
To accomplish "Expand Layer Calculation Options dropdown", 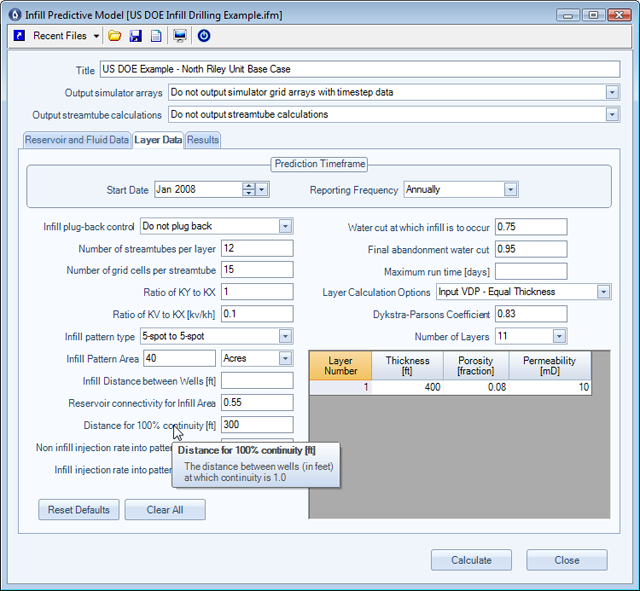I will (x=603, y=292).
